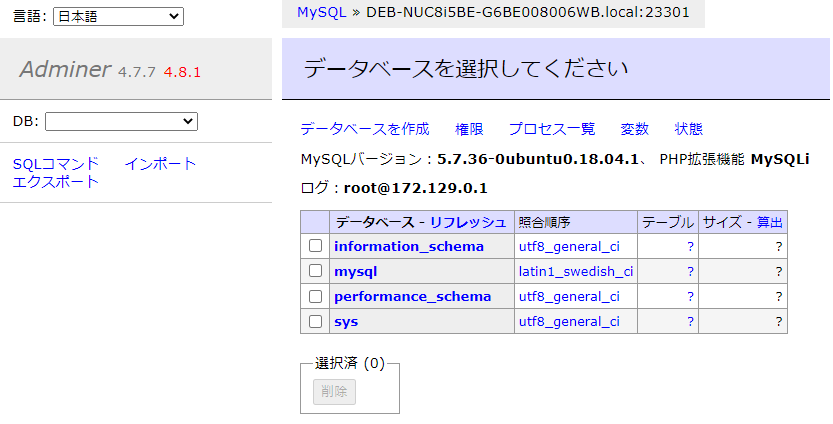Click the リフレッシュ link in table header
Viewport: 833px width, 424px height.
pyautogui.click(x=468, y=222)
